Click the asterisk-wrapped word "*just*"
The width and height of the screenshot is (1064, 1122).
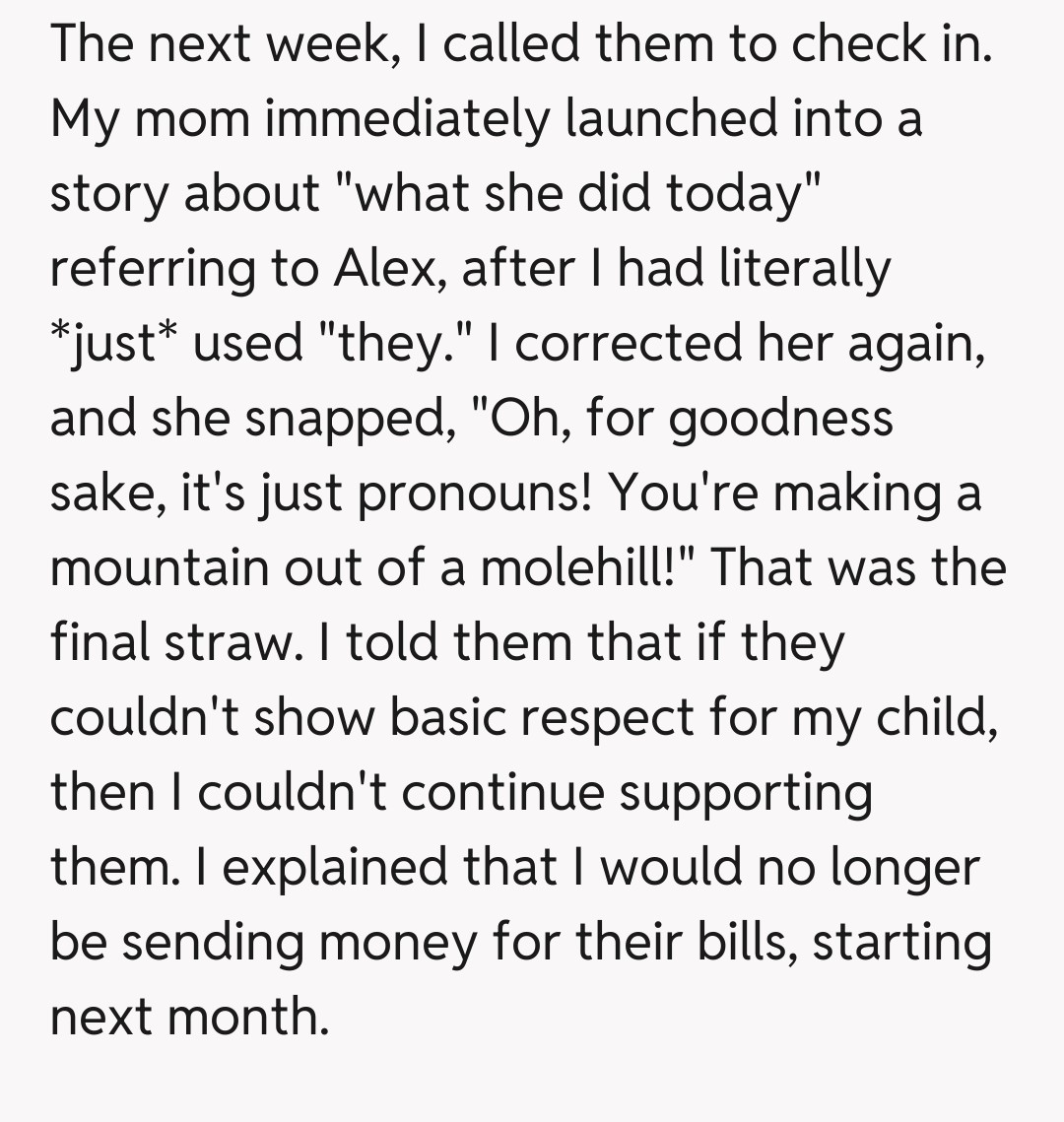click(115, 343)
